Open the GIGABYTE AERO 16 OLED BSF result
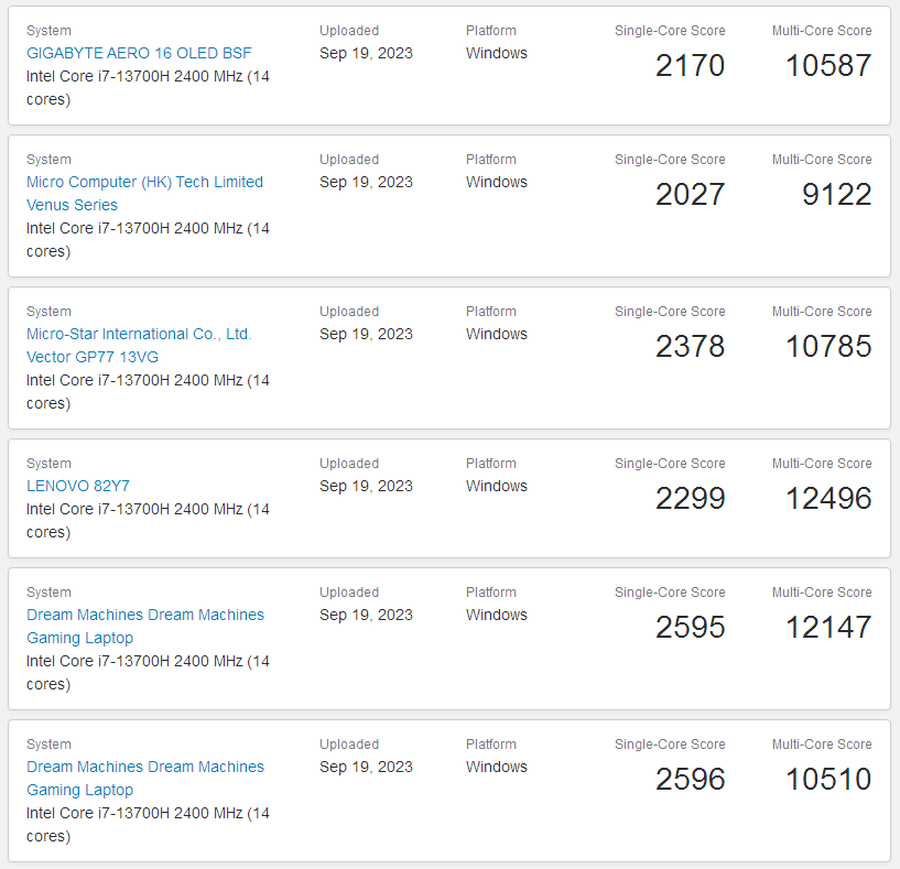The height and width of the screenshot is (869, 900). click(139, 53)
